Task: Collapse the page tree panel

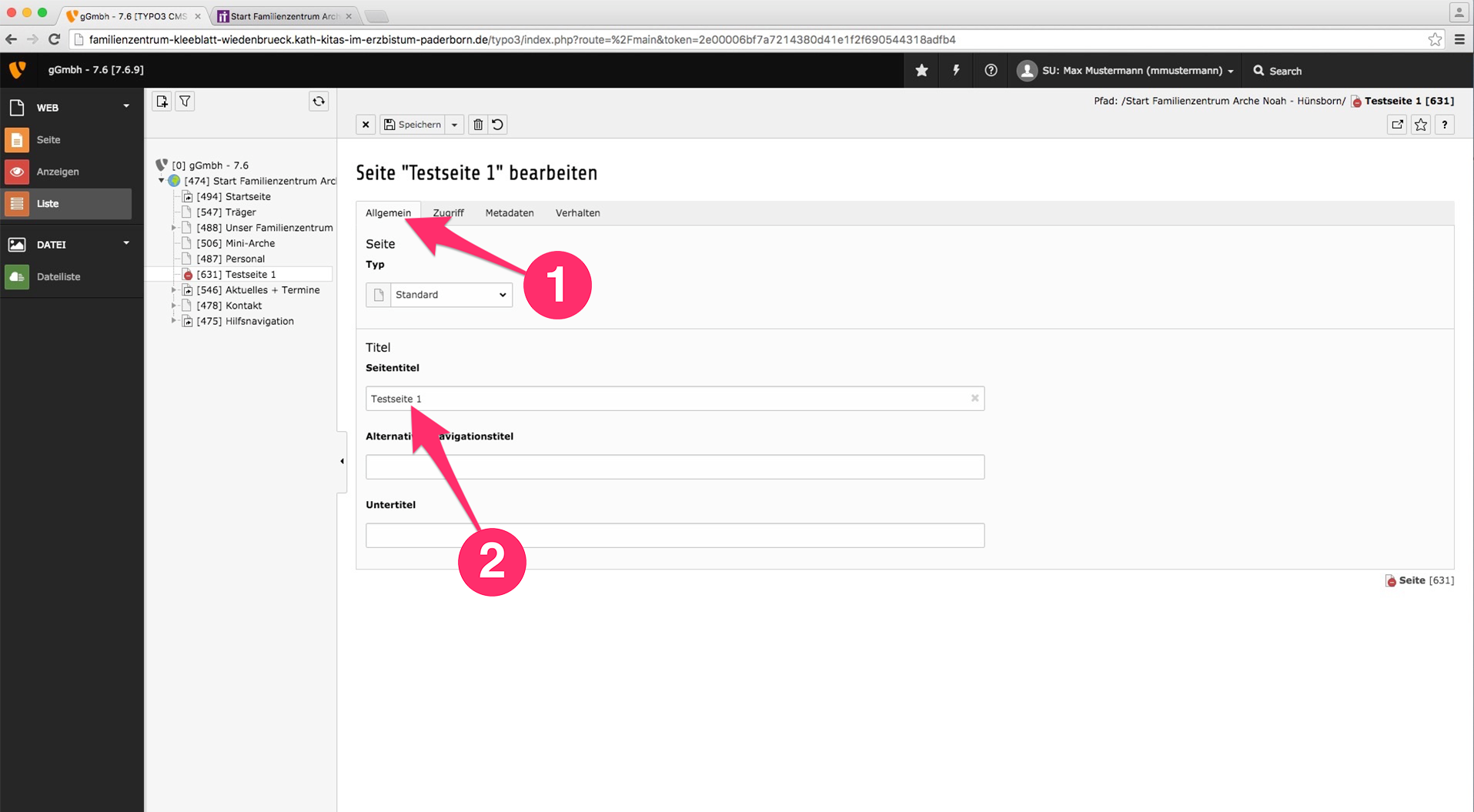Action: pos(342,462)
